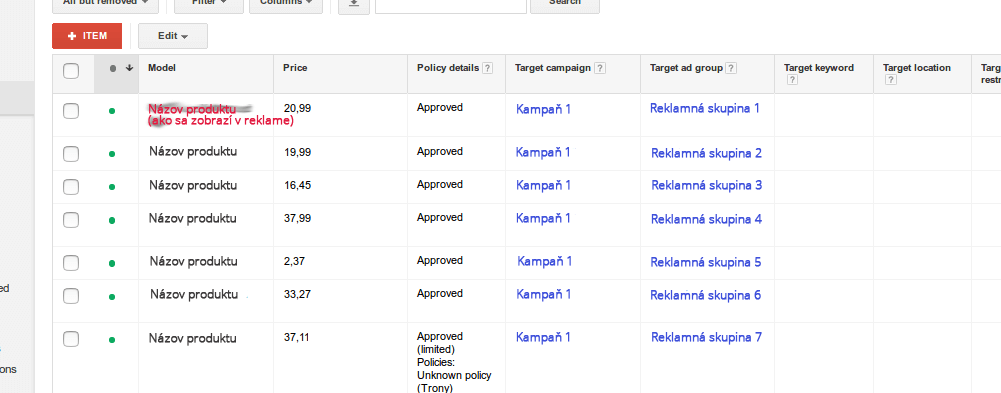Sort by the Price column header

[296, 68]
